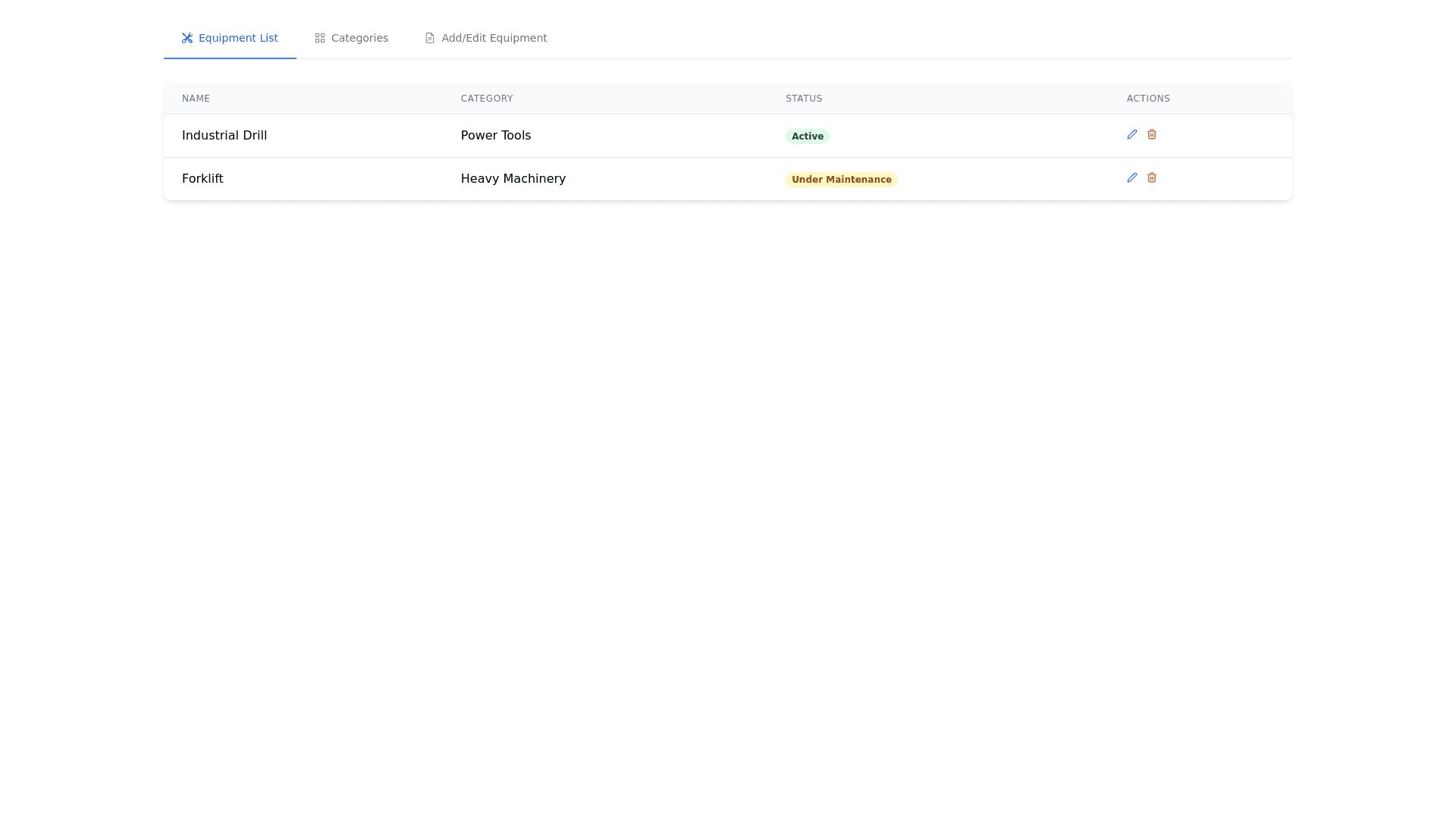Screen dimensions: 1456x819
Task: Click the STATUS column header
Action: pyautogui.click(x=804, y=99)
